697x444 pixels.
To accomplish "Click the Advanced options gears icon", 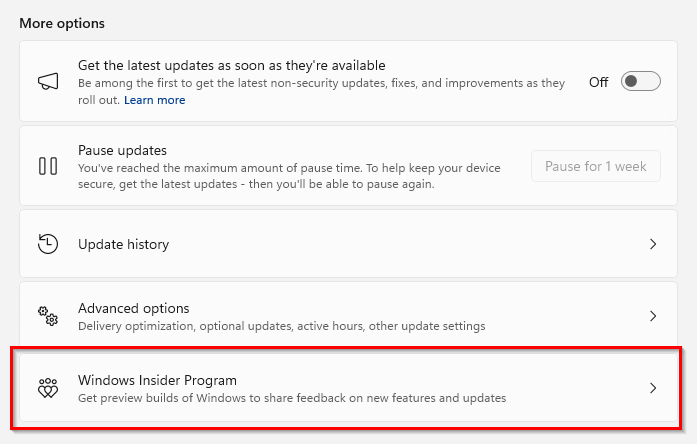I will pyautogui.click(x=47, y=316).
